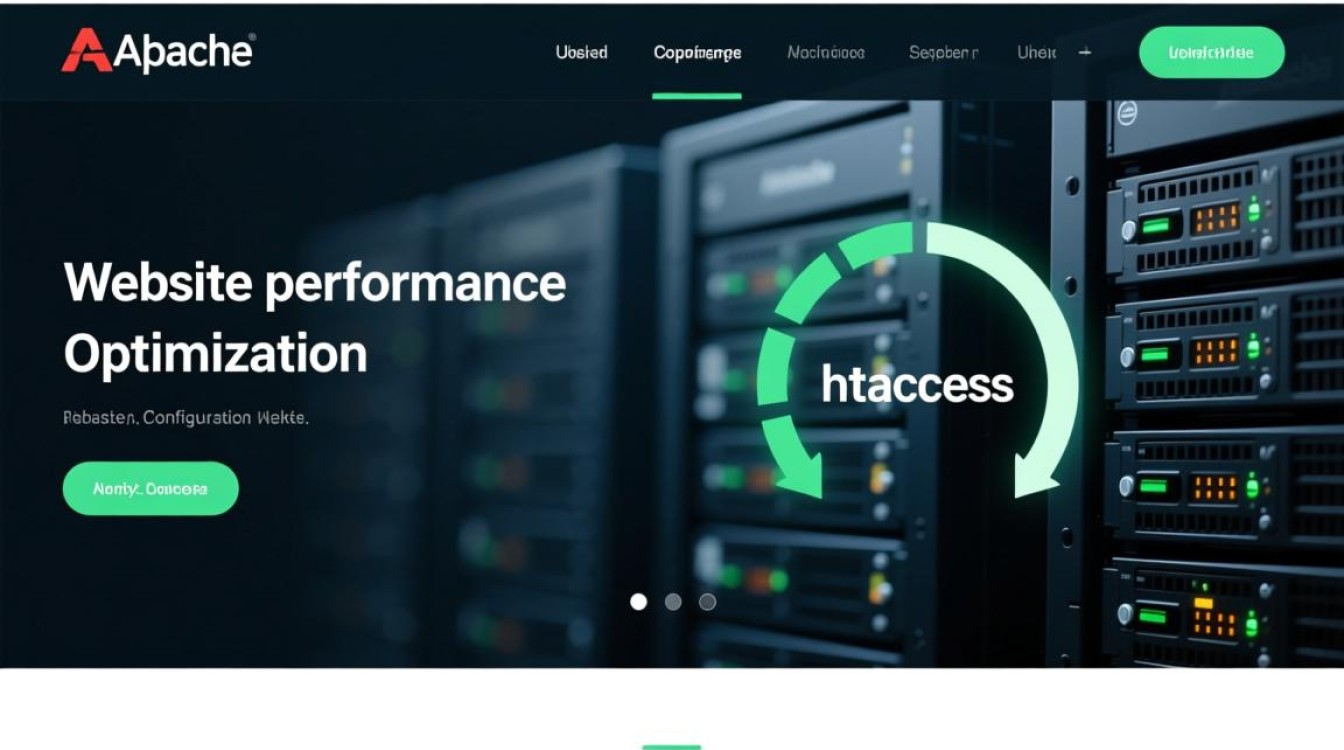Click the 'Uheic' navigation link

click(x=1036, y=52)
